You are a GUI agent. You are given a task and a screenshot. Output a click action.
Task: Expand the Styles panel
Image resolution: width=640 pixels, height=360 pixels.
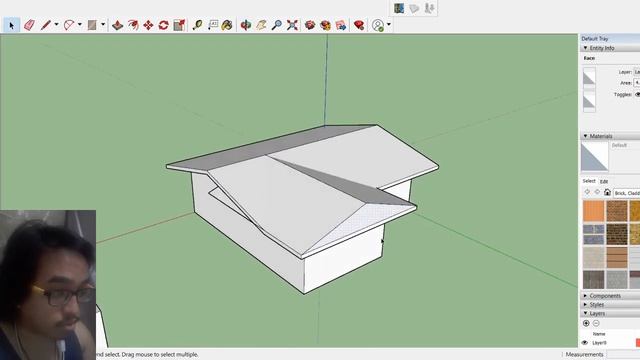[x=585, y=304]
